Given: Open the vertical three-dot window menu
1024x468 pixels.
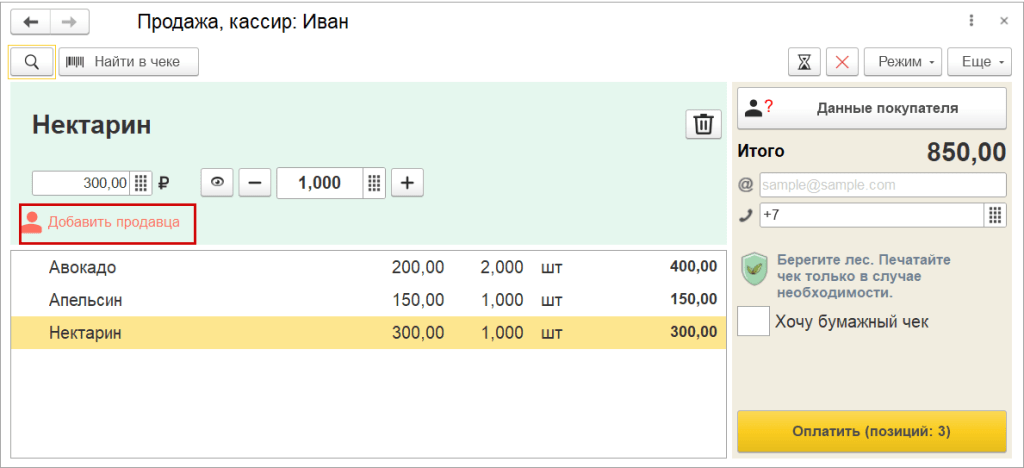Looking at the screenshot, I should point(971,21).
